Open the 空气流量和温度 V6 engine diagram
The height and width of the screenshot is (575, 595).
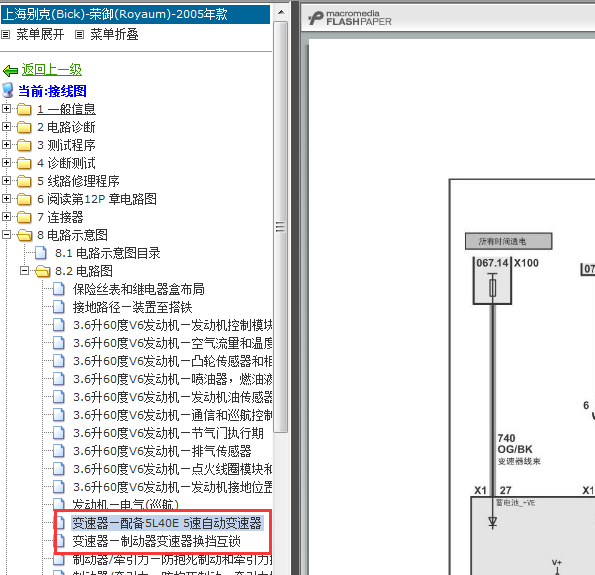tap(173, 343)
